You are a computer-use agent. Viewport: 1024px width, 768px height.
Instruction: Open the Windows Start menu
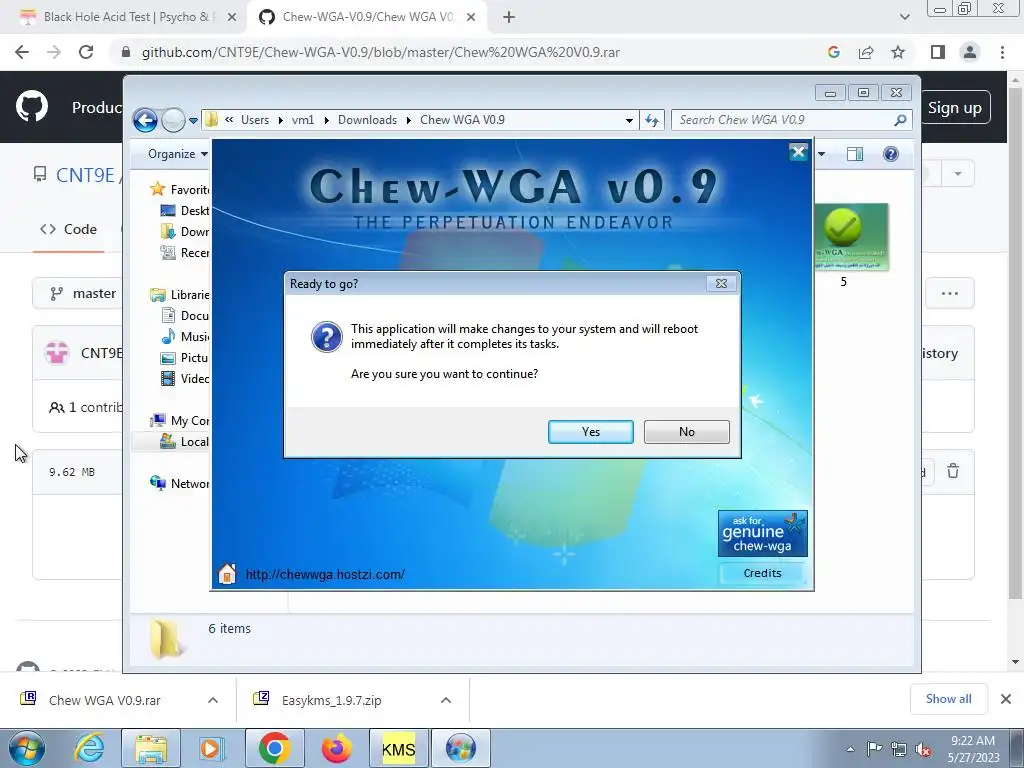click(27, 748)
